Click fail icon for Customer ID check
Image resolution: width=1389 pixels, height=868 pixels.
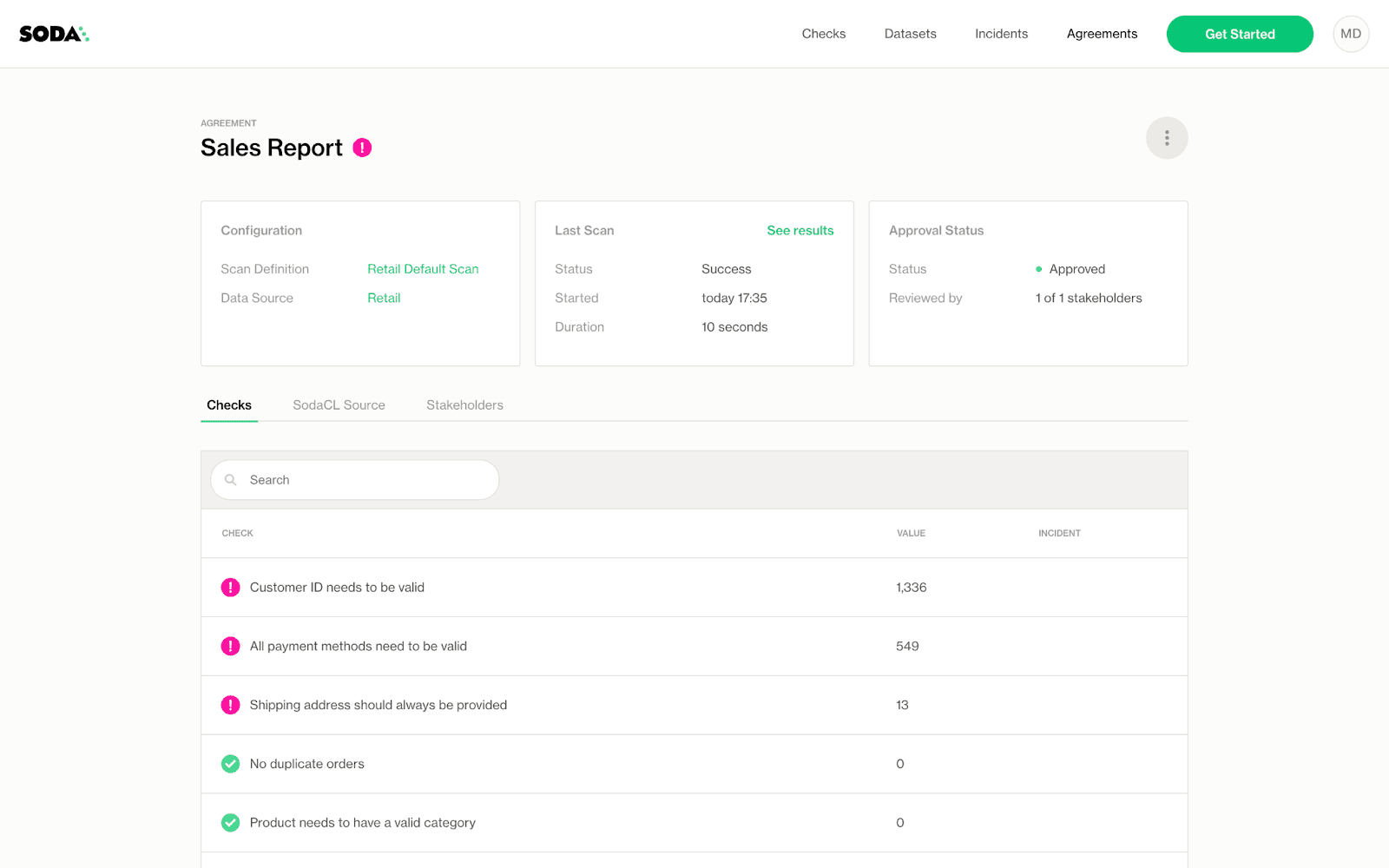click(230, 588)
